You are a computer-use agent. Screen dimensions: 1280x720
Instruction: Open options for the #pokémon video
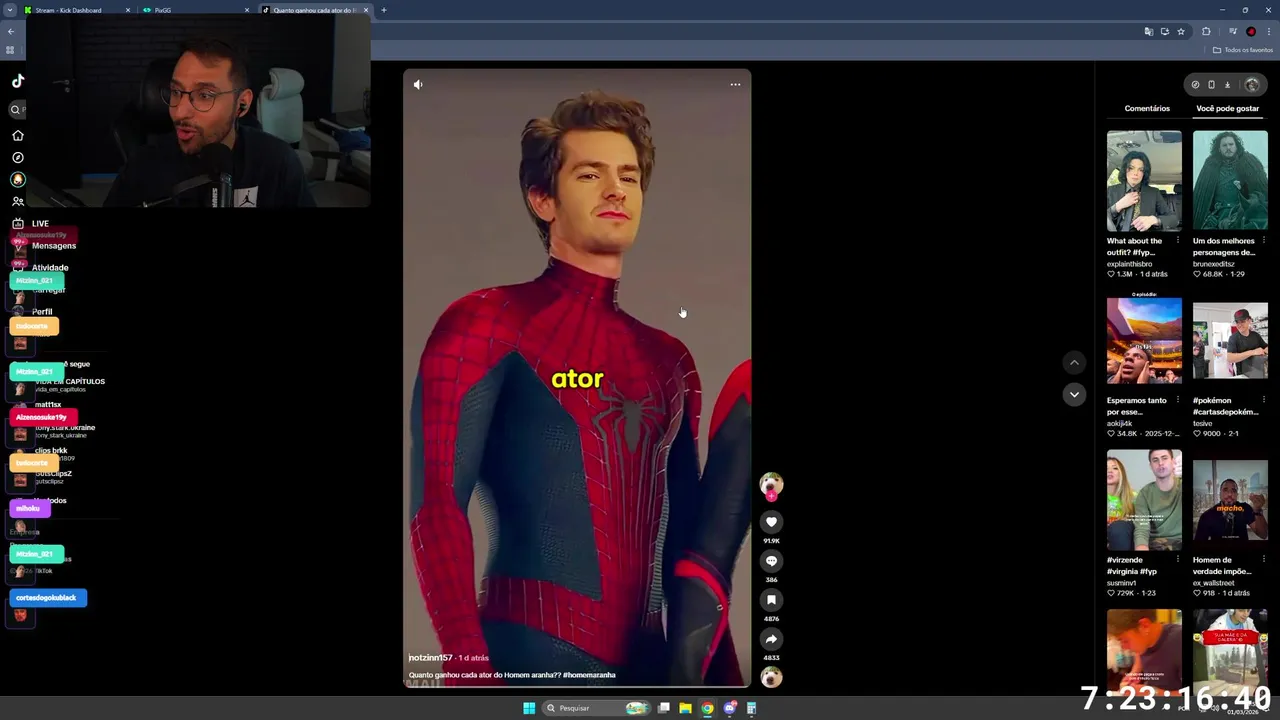pos(1264,400)
